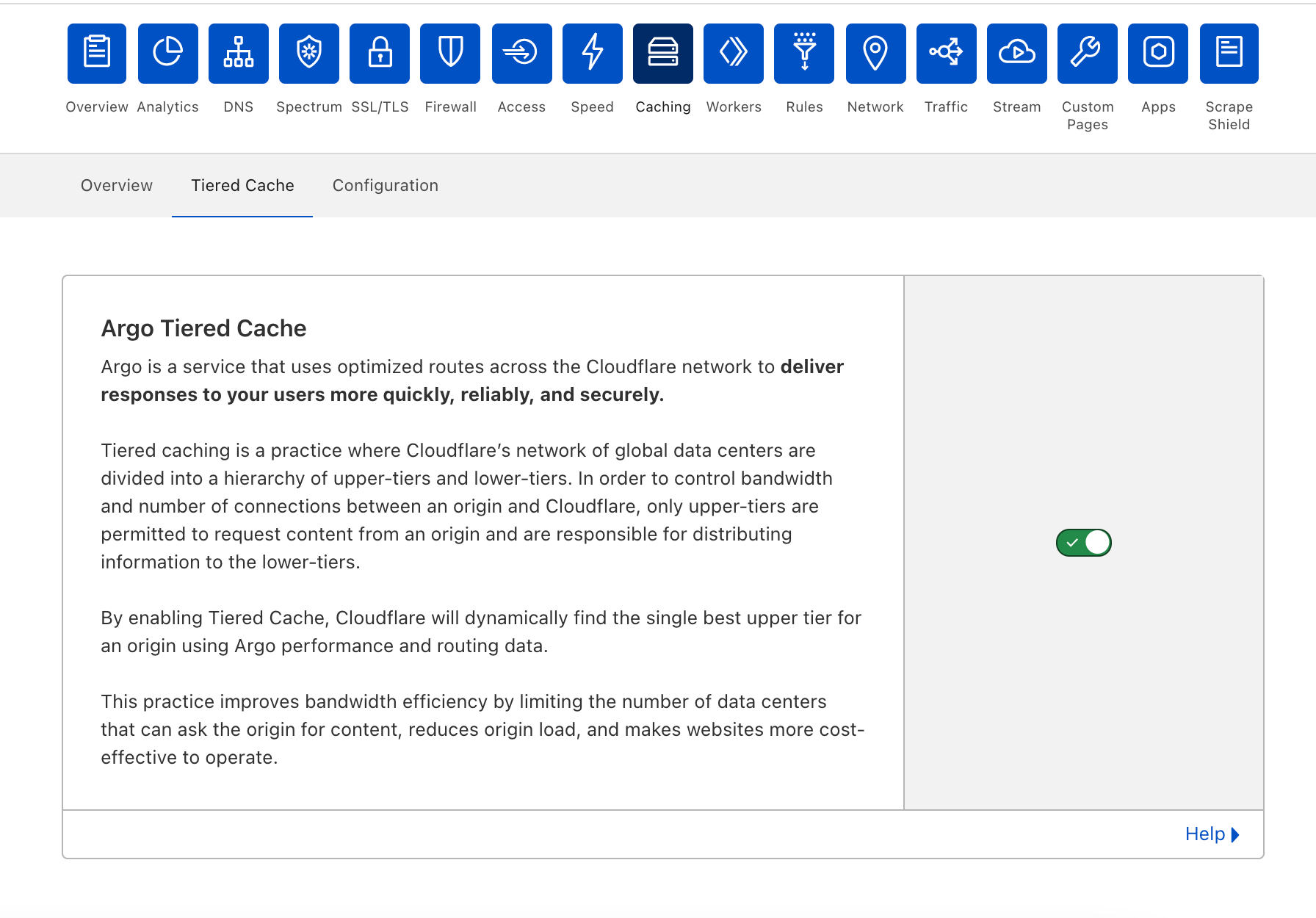Select the Traffic routing icon

(x=947, y=54)
